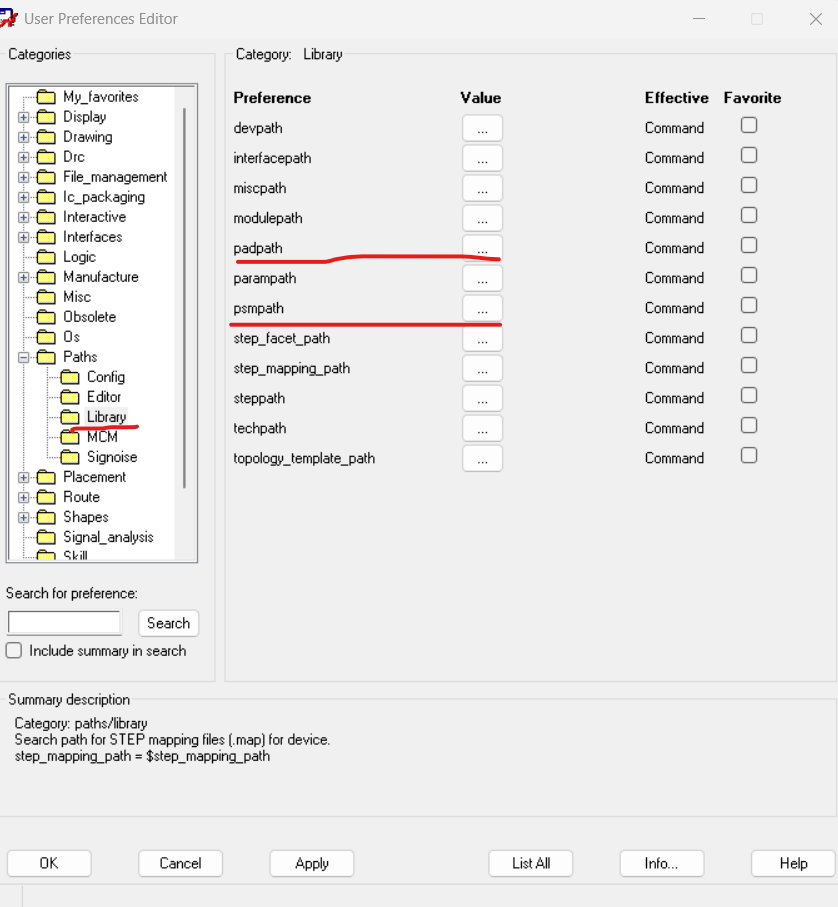The width and height of the screenshot is (838, 907).
Task: Expand the Display category node
Action: click(x=23, y=117)
